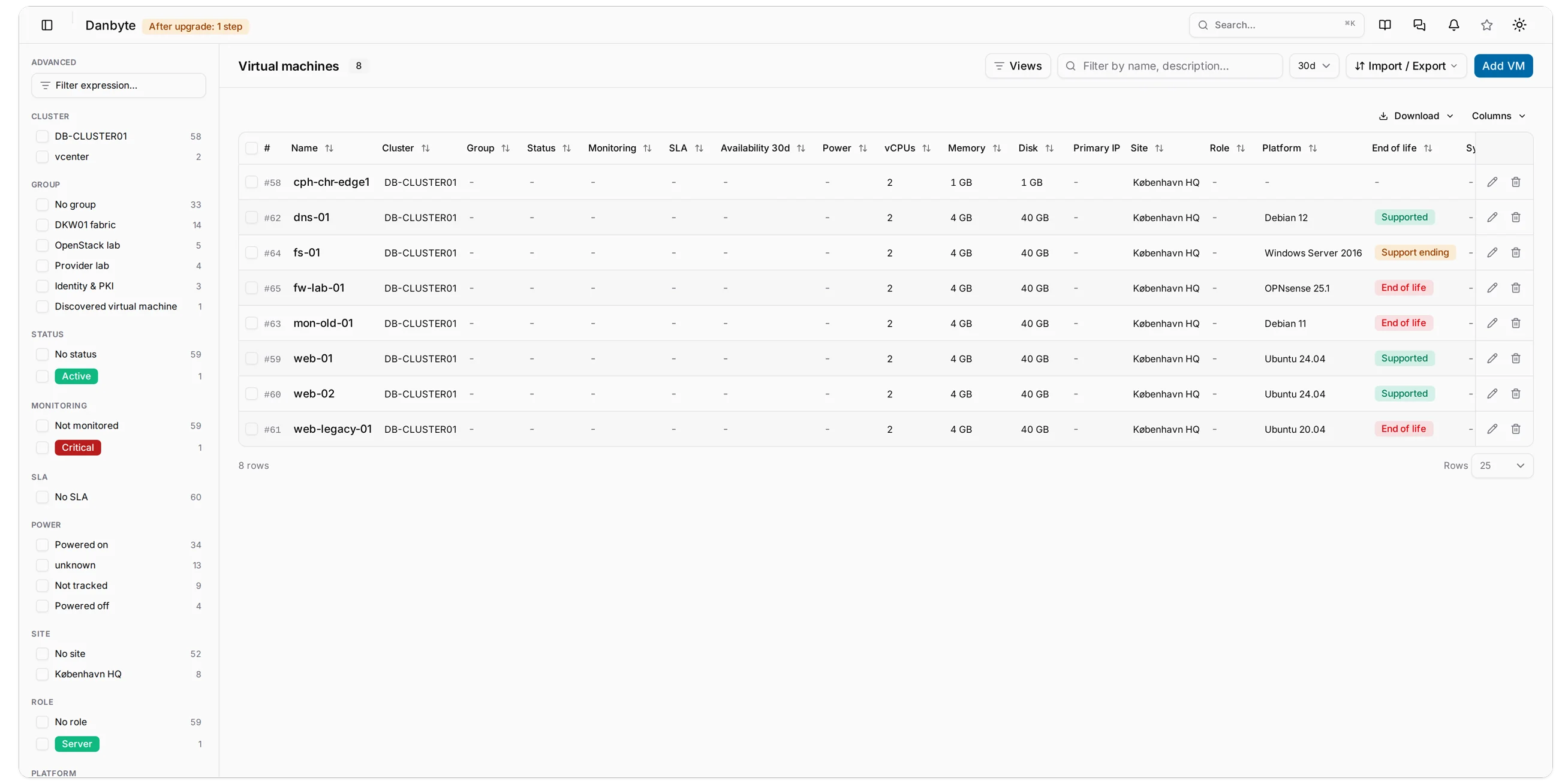Check the Critical monitoring filter
Screen dimensions: 1559x784
(43, 448)
